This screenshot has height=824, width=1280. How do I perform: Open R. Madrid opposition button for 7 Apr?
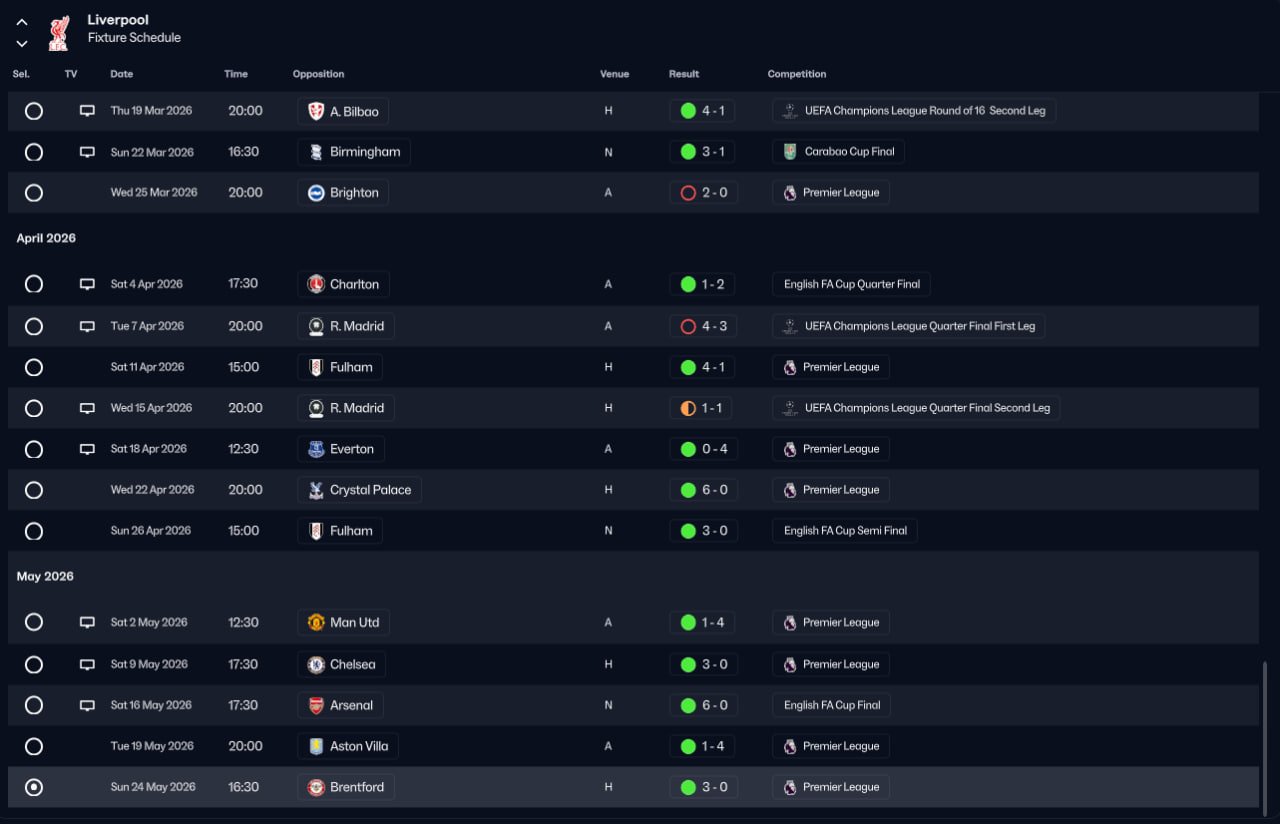coord(346,326)
